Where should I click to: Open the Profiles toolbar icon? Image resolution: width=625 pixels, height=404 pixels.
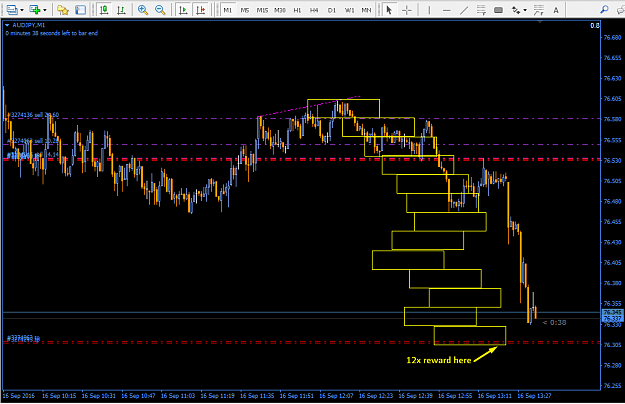[x=12, y=10]
